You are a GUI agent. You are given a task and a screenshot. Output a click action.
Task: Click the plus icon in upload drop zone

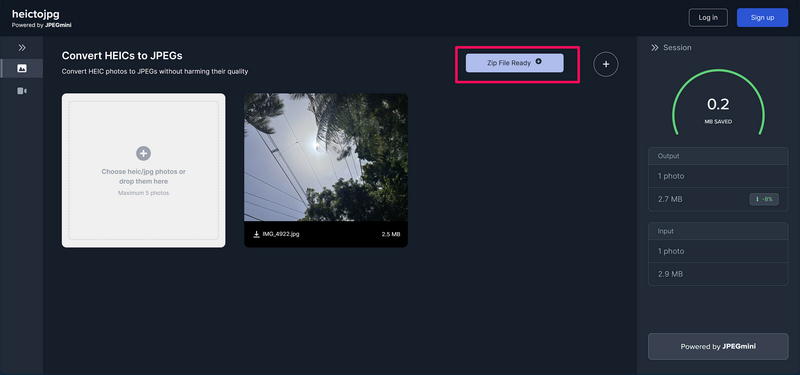pos(143,153)
